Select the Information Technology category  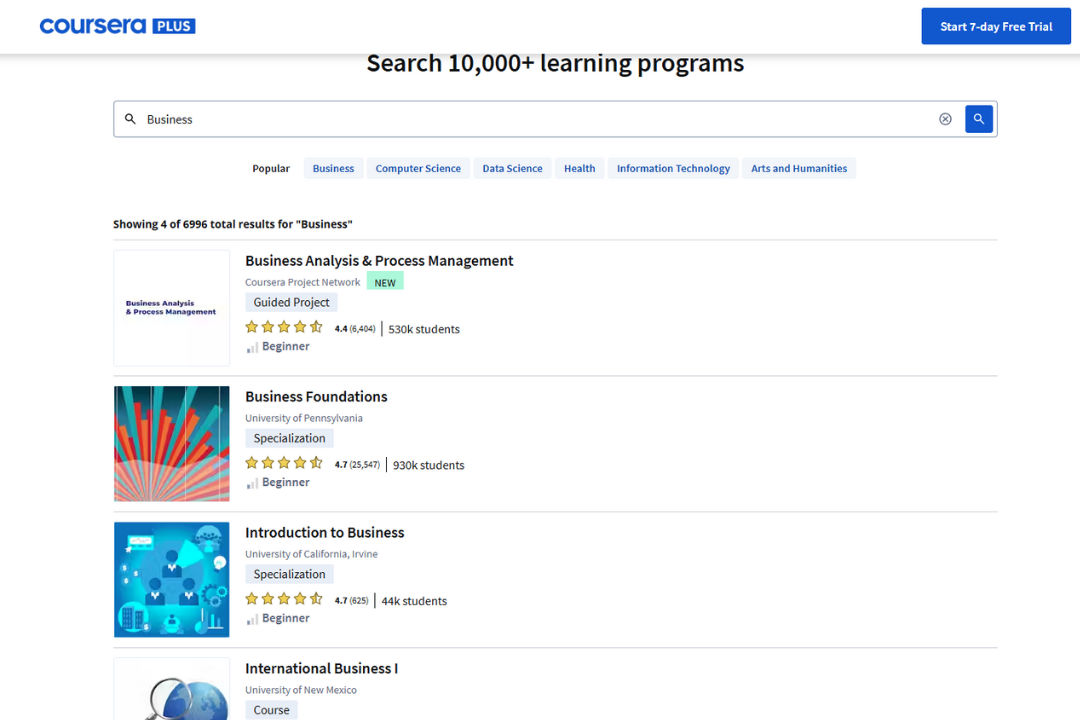tap(673, 168)
